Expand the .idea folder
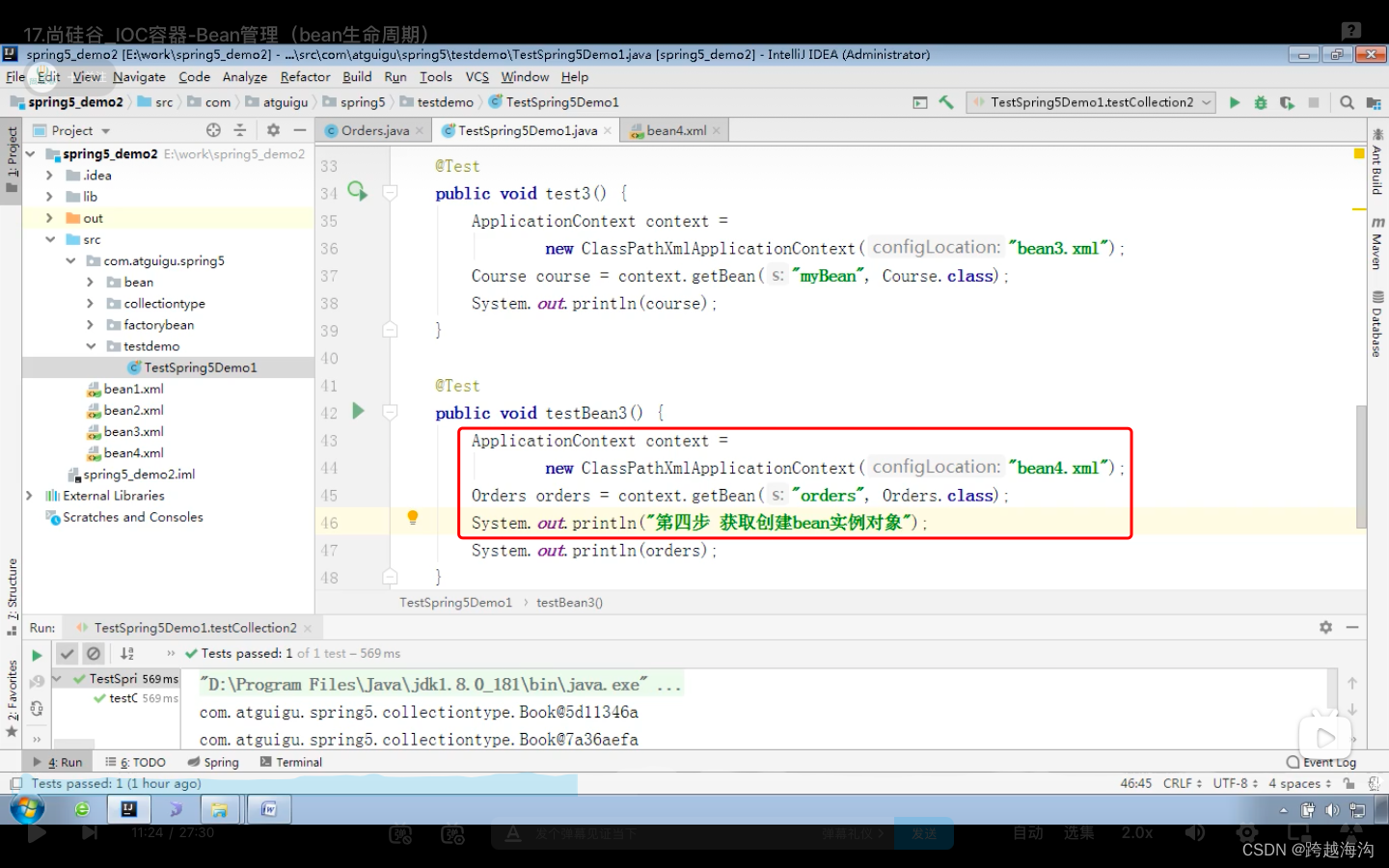Screen dimensions: 1389x868 49,176
